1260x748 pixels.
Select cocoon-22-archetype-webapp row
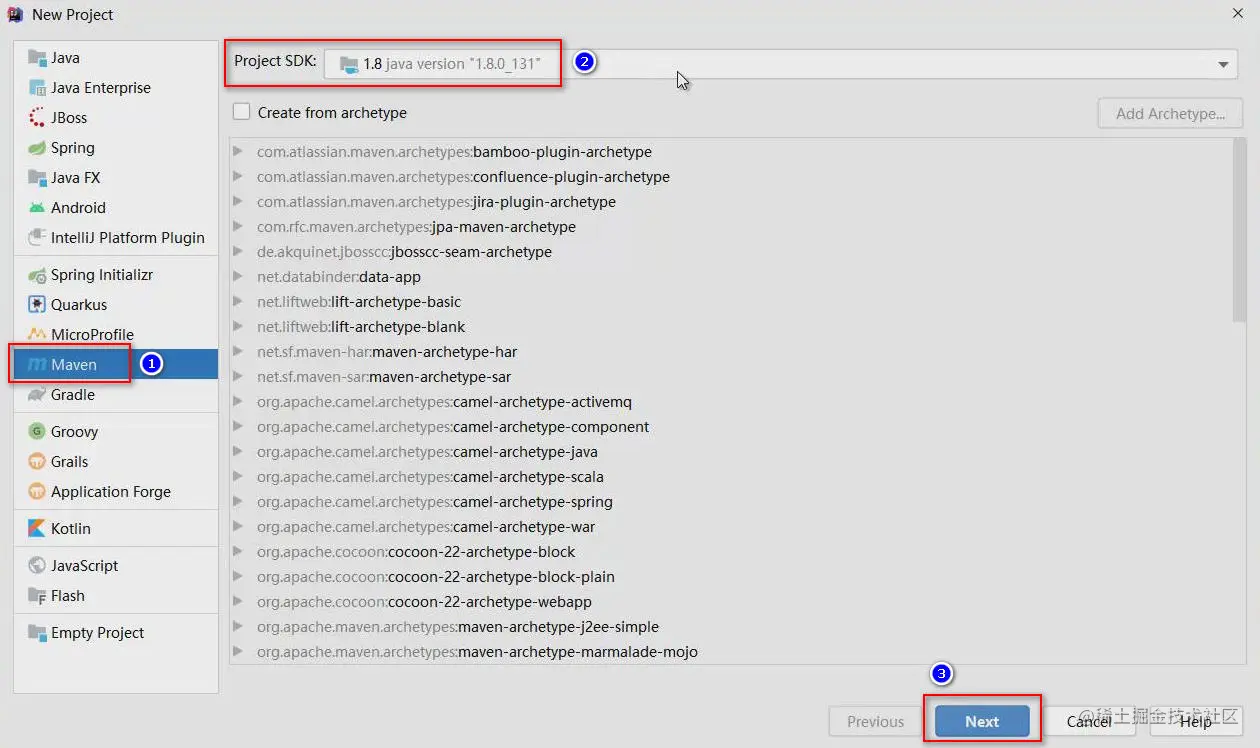pyautogui.click(x=732, y=602)
